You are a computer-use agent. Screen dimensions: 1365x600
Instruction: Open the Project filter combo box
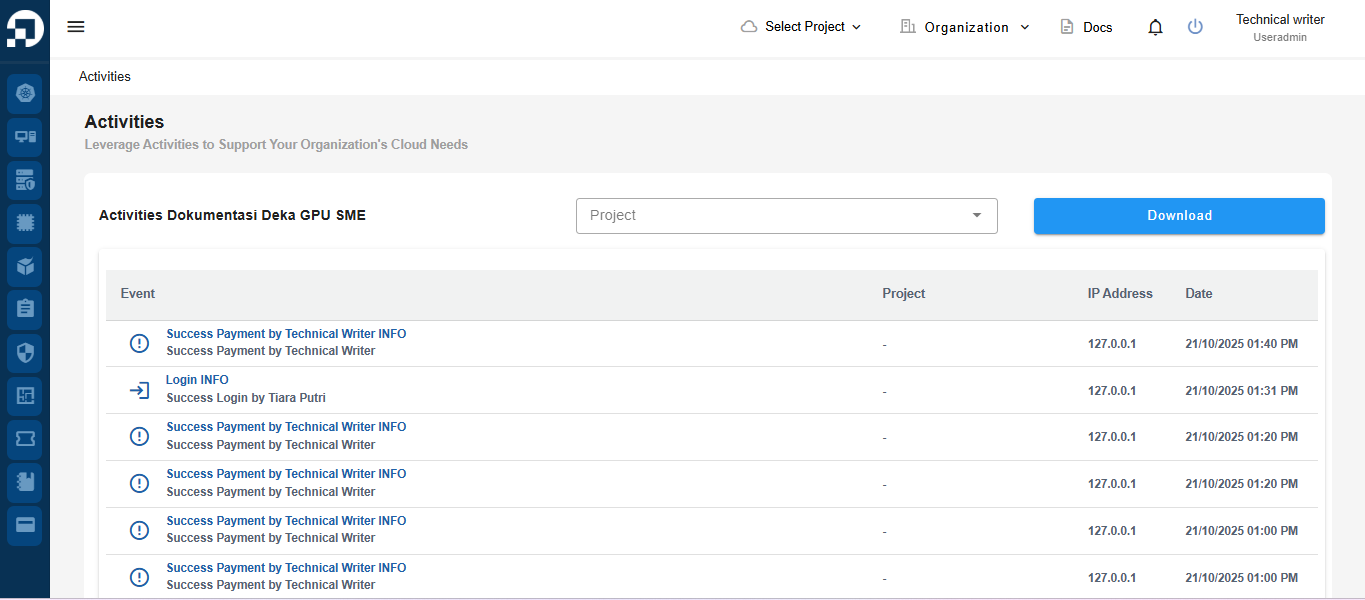786,216
